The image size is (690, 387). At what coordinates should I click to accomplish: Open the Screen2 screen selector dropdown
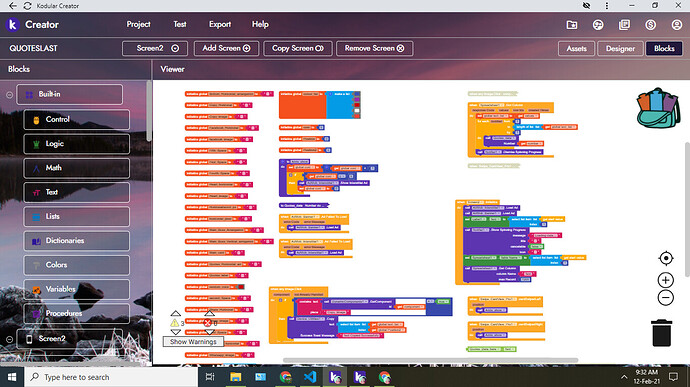pyautogui.click(x=155, y=48)
